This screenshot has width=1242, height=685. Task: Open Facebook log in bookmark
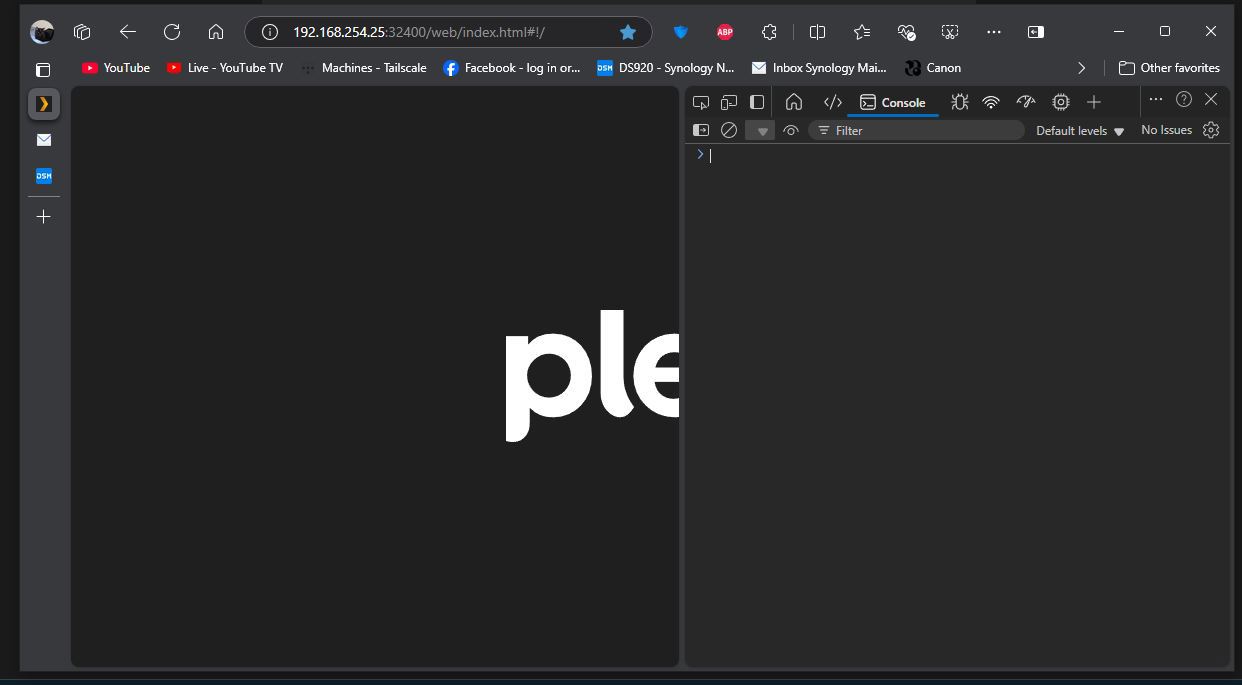[512, 68]
